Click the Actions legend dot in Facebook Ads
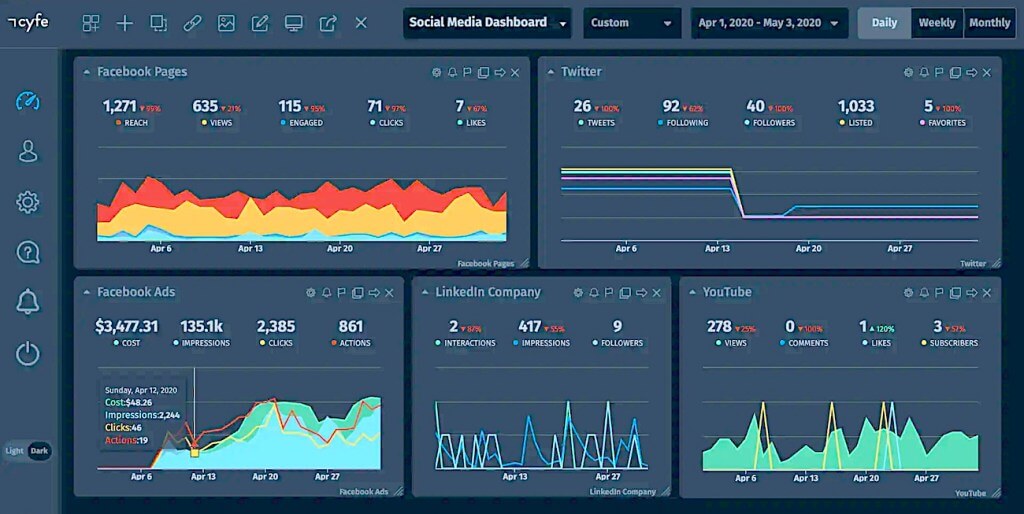The width and height of the screenshot is (1024, 514). (334, 343)
